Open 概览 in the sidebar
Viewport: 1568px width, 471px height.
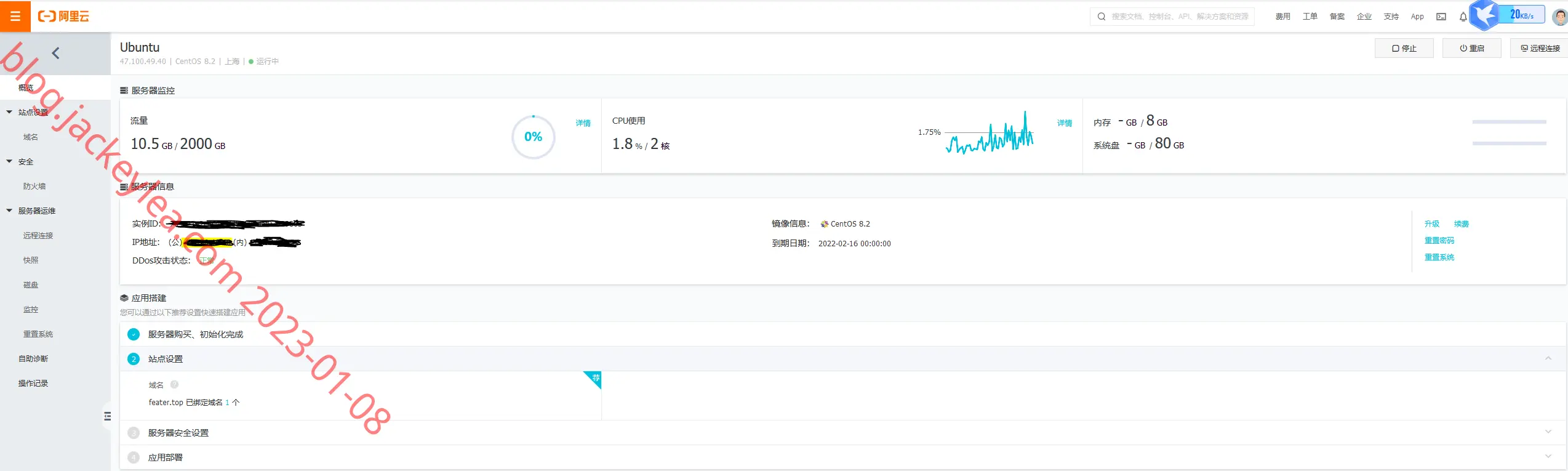(x=55, y=87)
